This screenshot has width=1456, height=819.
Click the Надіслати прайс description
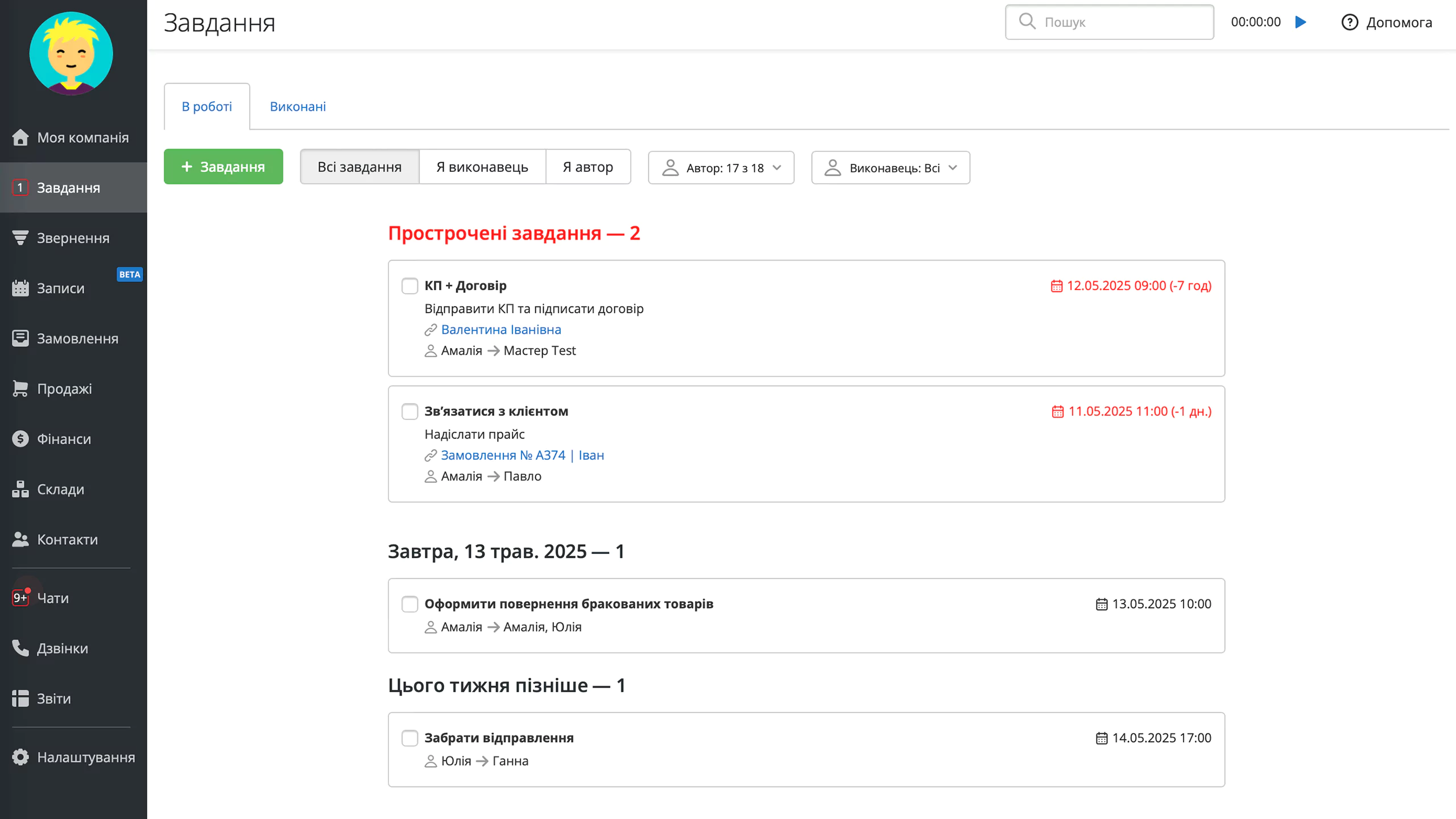pos(474,434)
